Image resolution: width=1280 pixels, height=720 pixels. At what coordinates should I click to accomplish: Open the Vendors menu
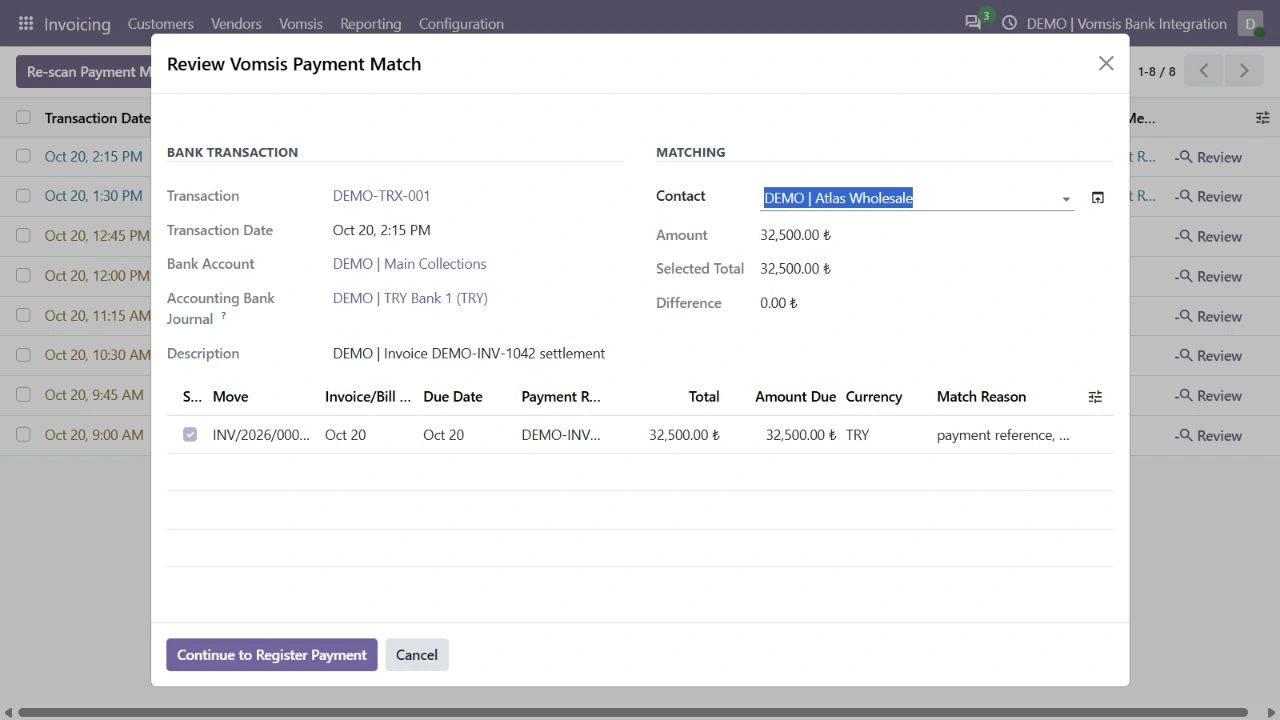coord(236,23)
